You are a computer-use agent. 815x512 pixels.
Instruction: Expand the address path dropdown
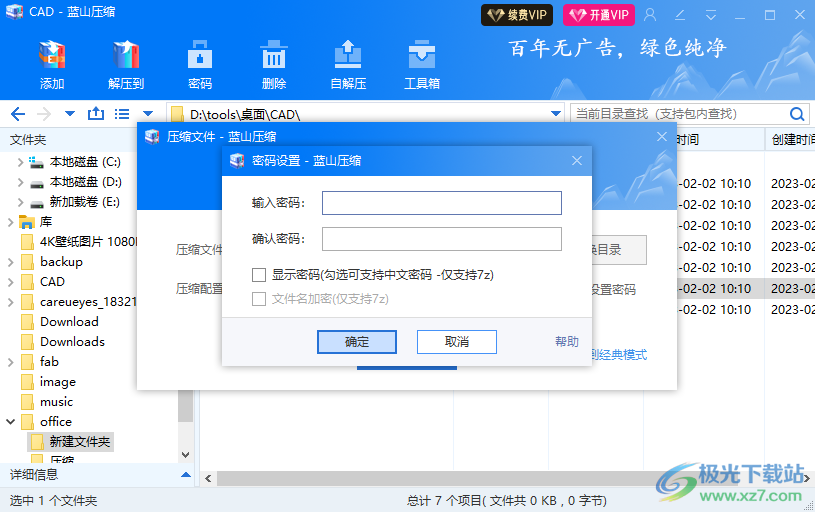coord(556,113)
